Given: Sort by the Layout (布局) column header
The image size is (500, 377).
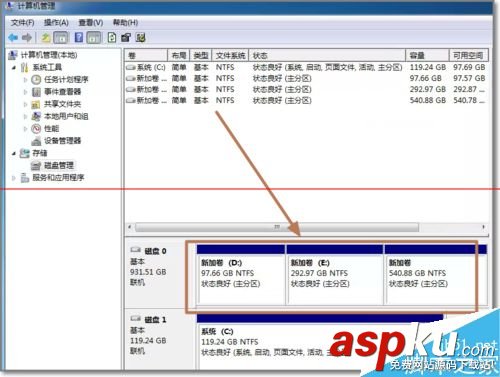Looking at the screenshot, I should [x=178, y=55].
